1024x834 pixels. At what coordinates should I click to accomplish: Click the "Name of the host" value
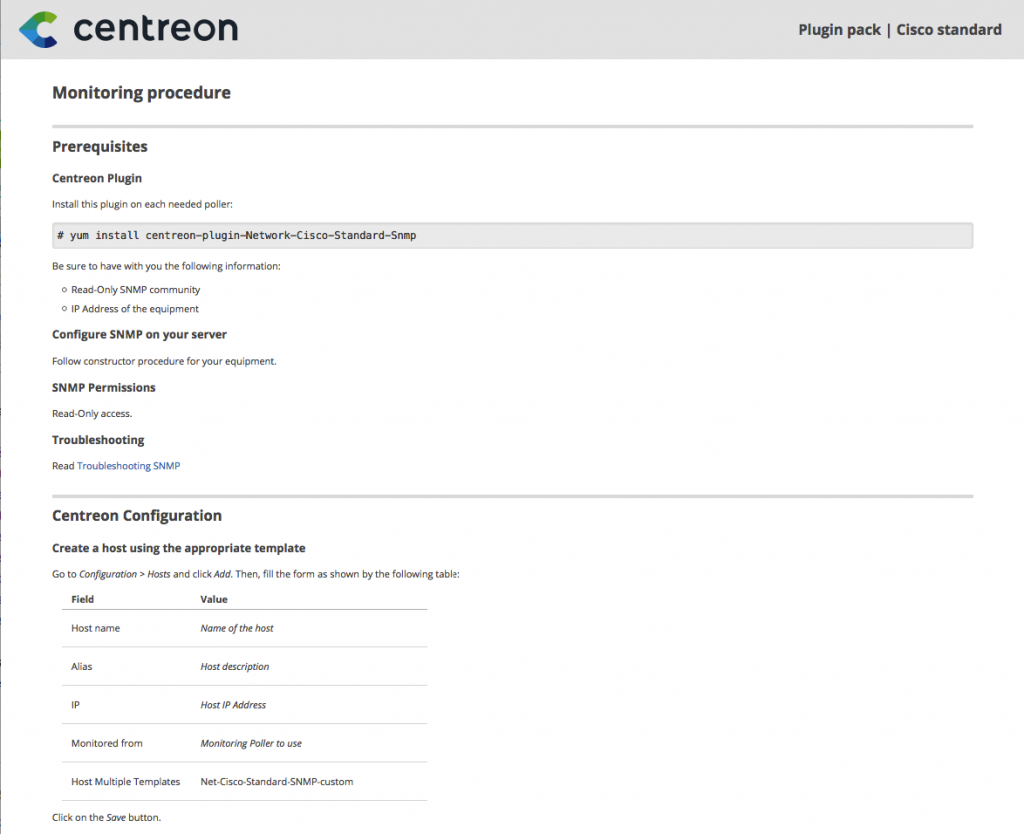(237, 628)
